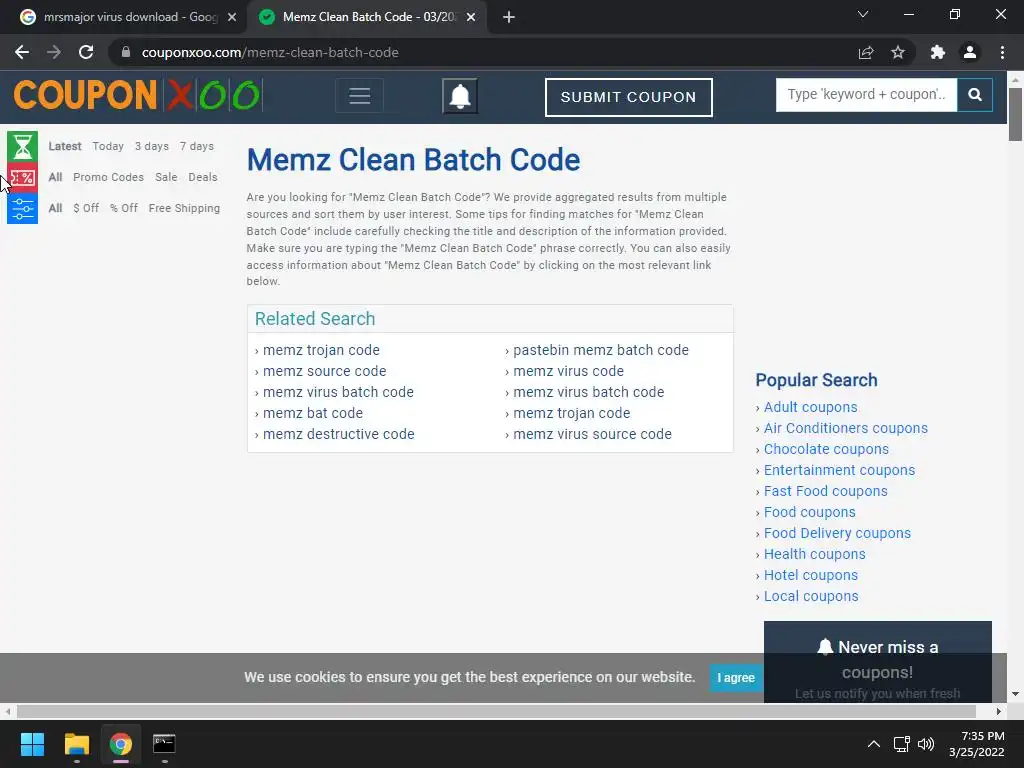The height and width of the screenshot is (768, 1024).
Task: Open the Extensions puzzle icon
Action: [x=938, y=52]
